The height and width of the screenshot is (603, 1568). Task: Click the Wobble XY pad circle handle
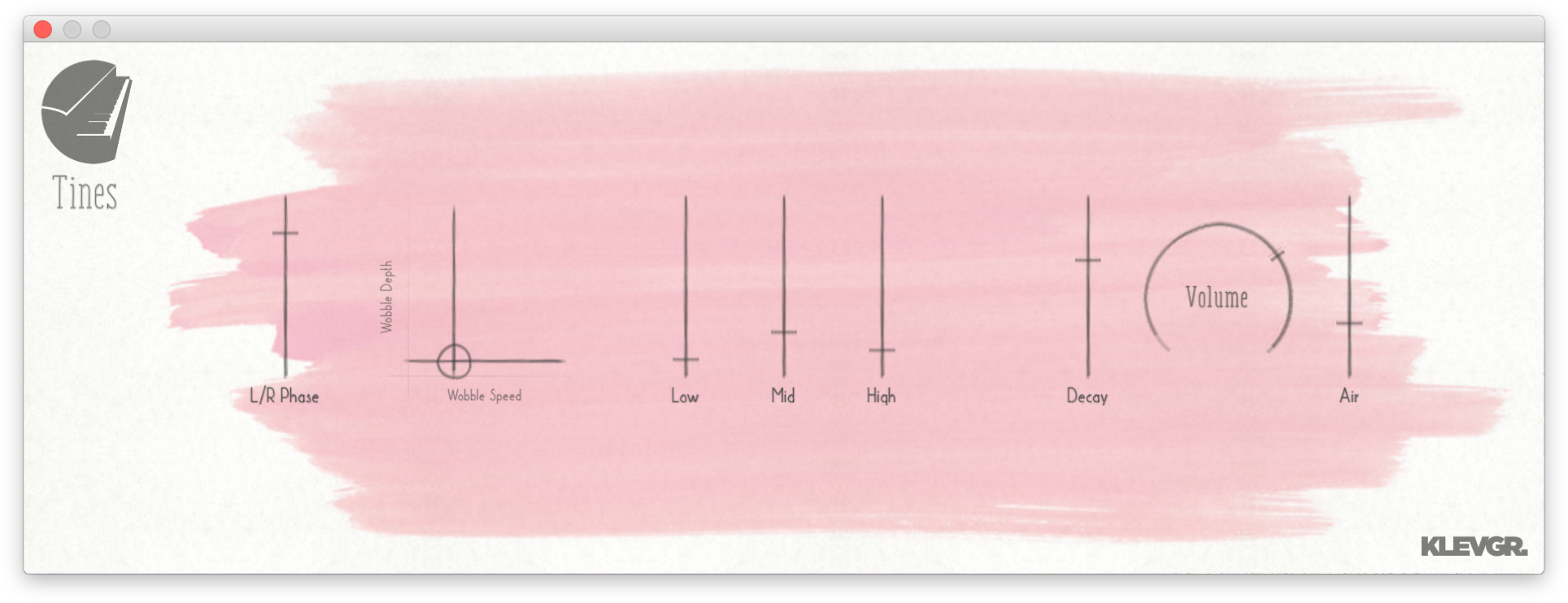pos(454,361)
